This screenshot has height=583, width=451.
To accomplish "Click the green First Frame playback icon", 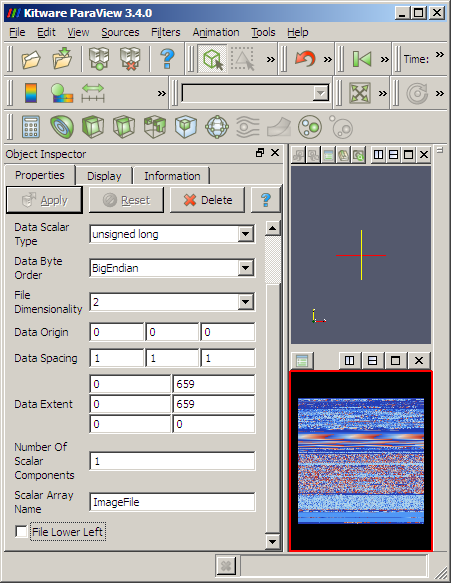I will [361, 59].
